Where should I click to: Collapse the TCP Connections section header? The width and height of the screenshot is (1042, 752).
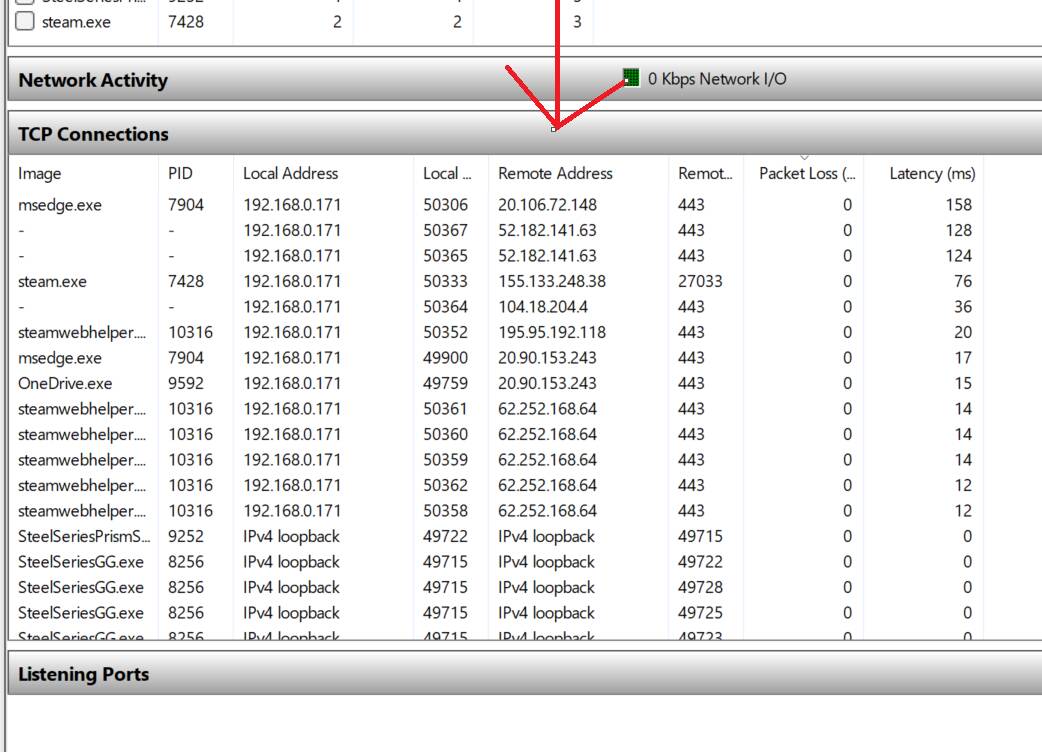tap(93, 134)
